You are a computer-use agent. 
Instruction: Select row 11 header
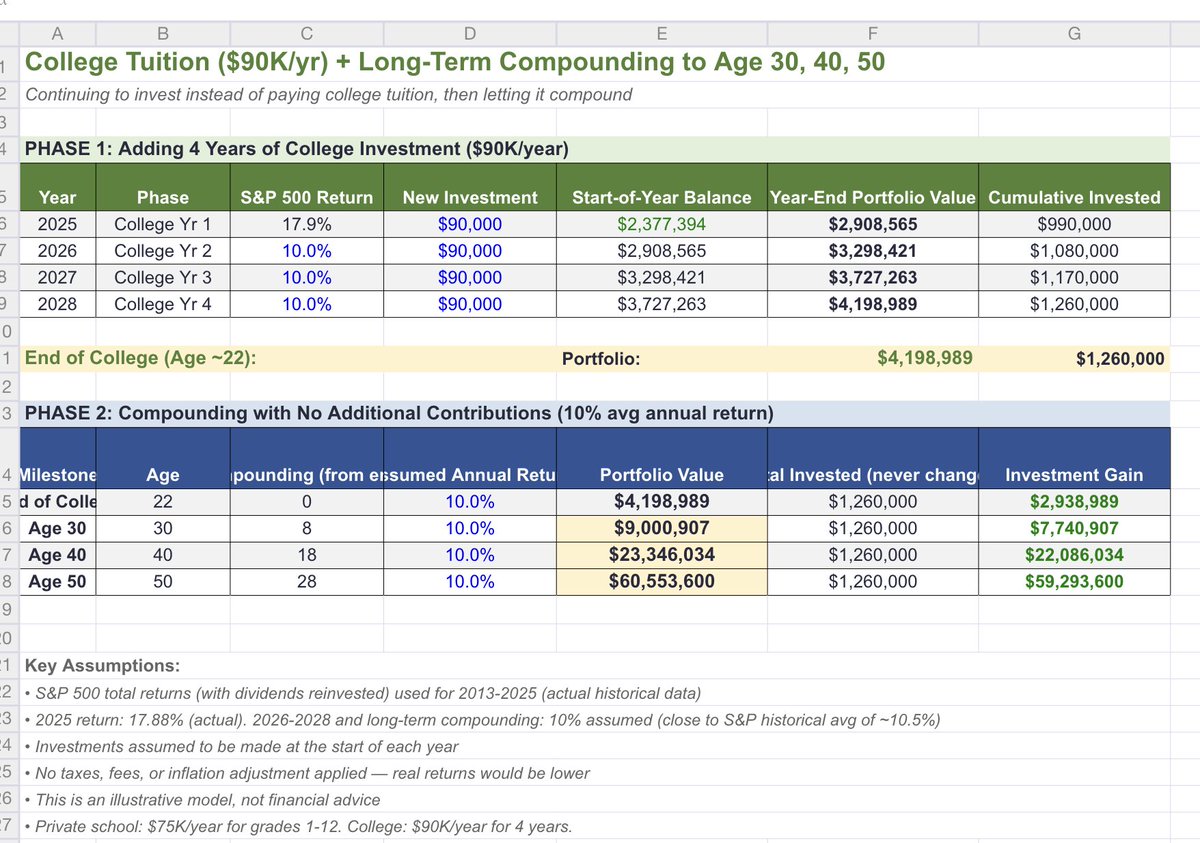8,357
